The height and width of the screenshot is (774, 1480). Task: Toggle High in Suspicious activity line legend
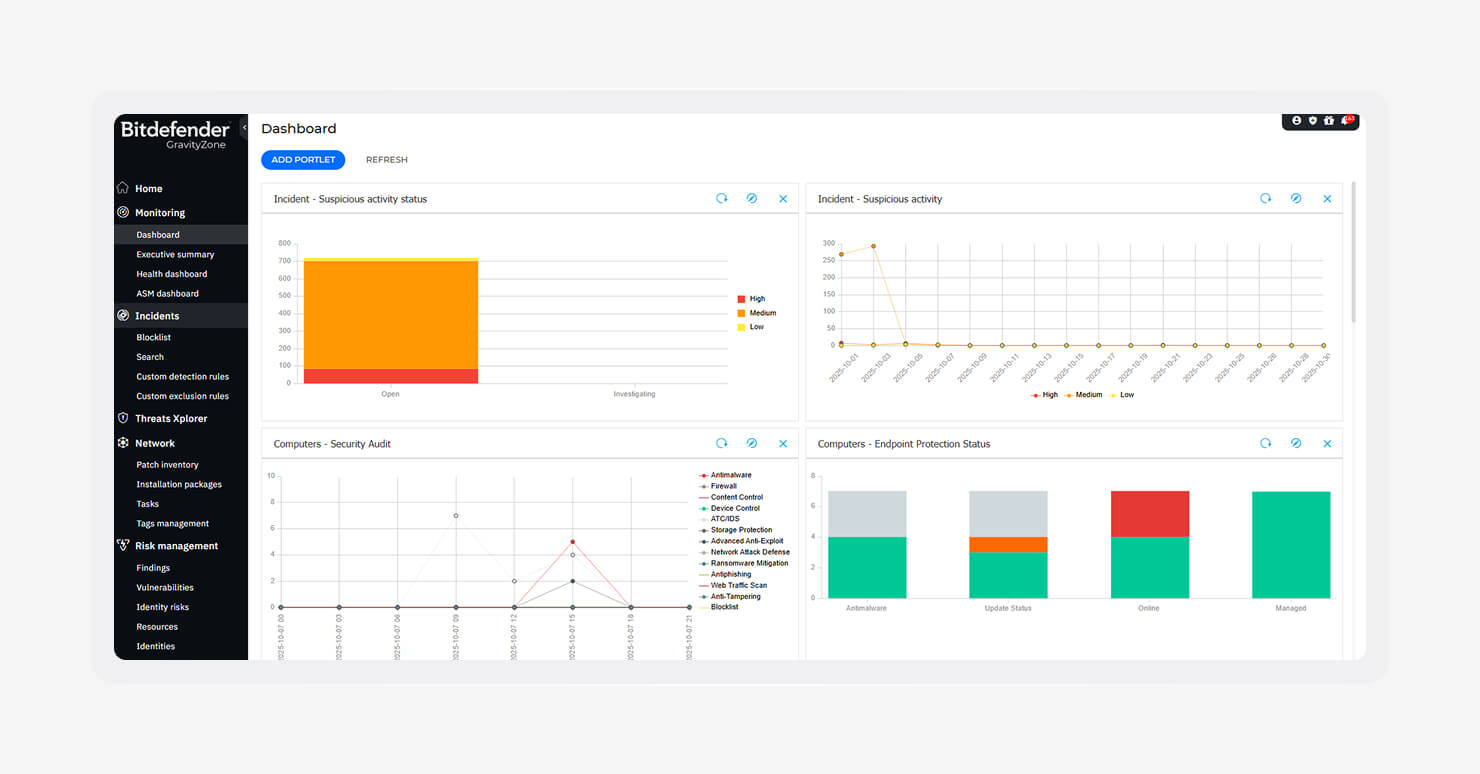(x=1044, y=395)
